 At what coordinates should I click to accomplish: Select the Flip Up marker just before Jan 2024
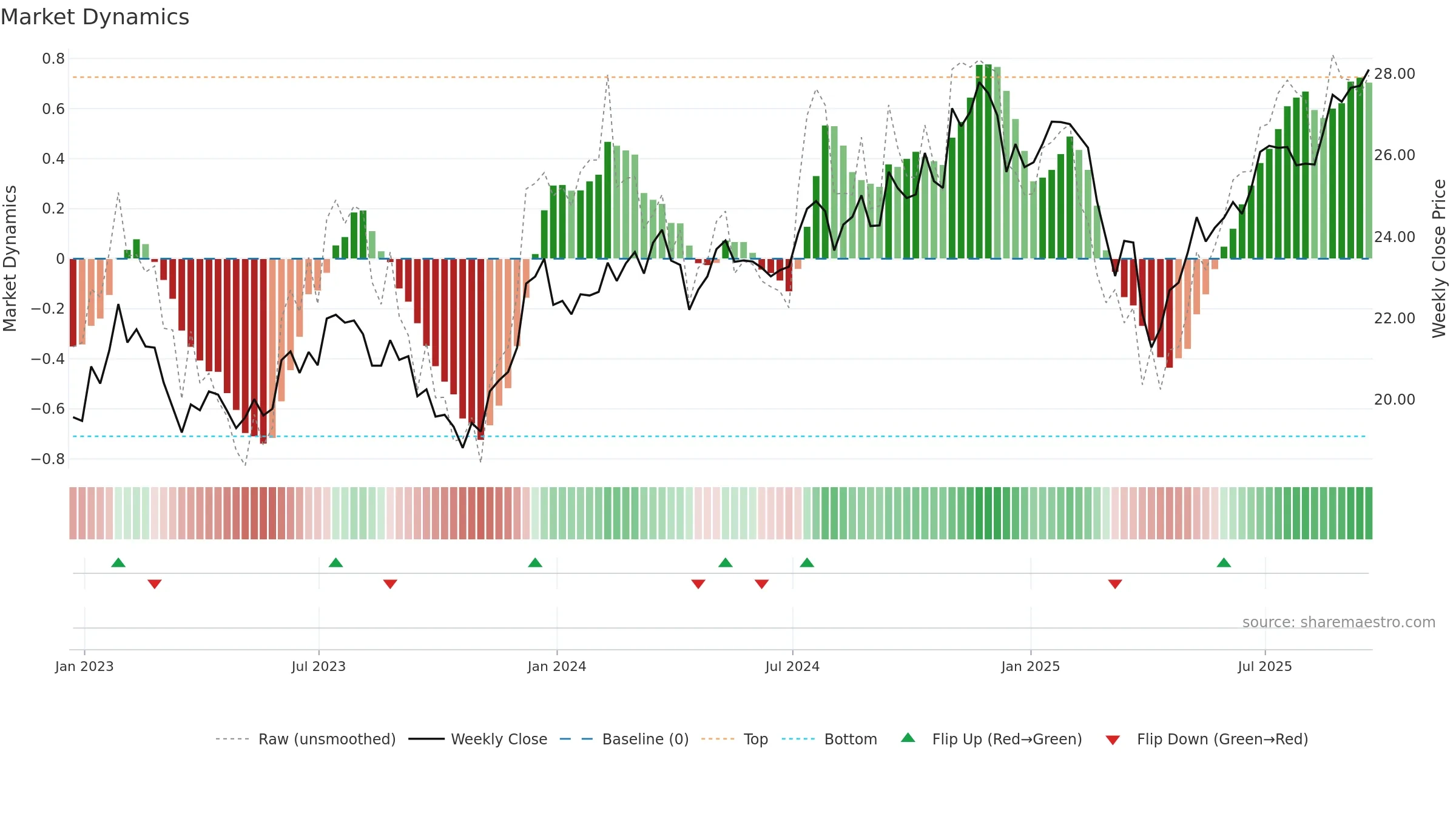(x=535, y=562)
